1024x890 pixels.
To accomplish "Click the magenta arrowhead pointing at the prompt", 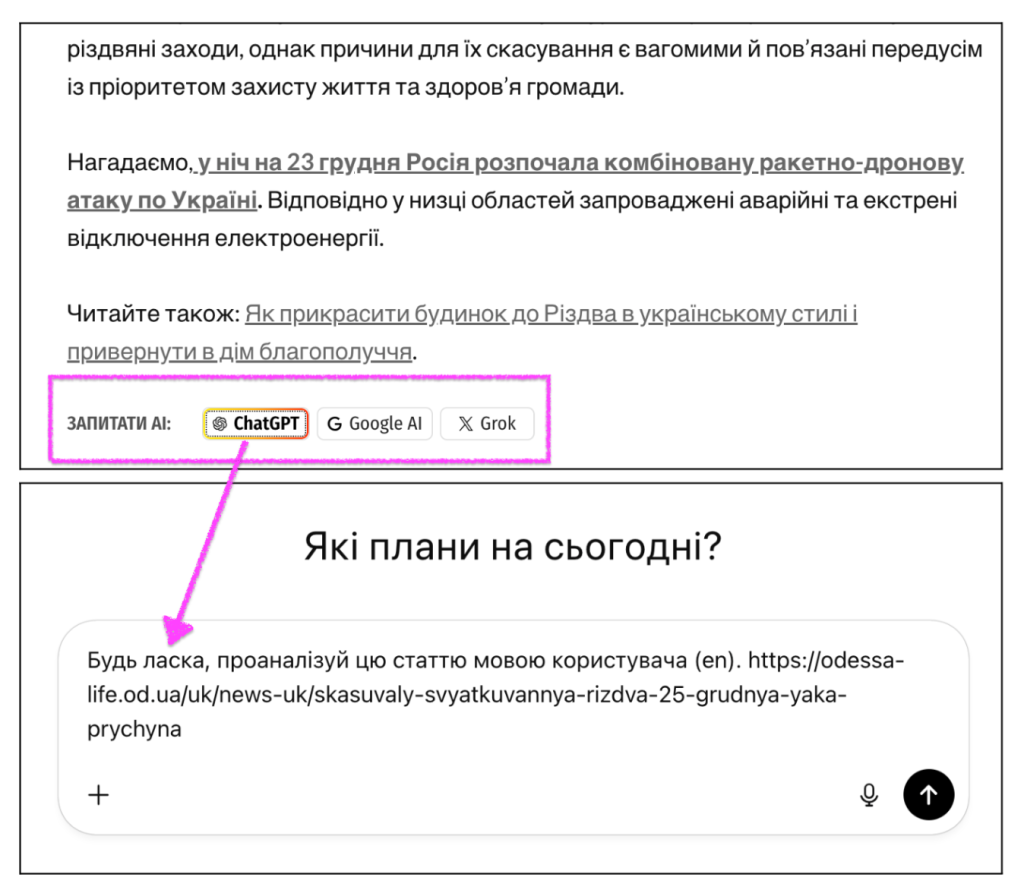I will click(177, 630).
